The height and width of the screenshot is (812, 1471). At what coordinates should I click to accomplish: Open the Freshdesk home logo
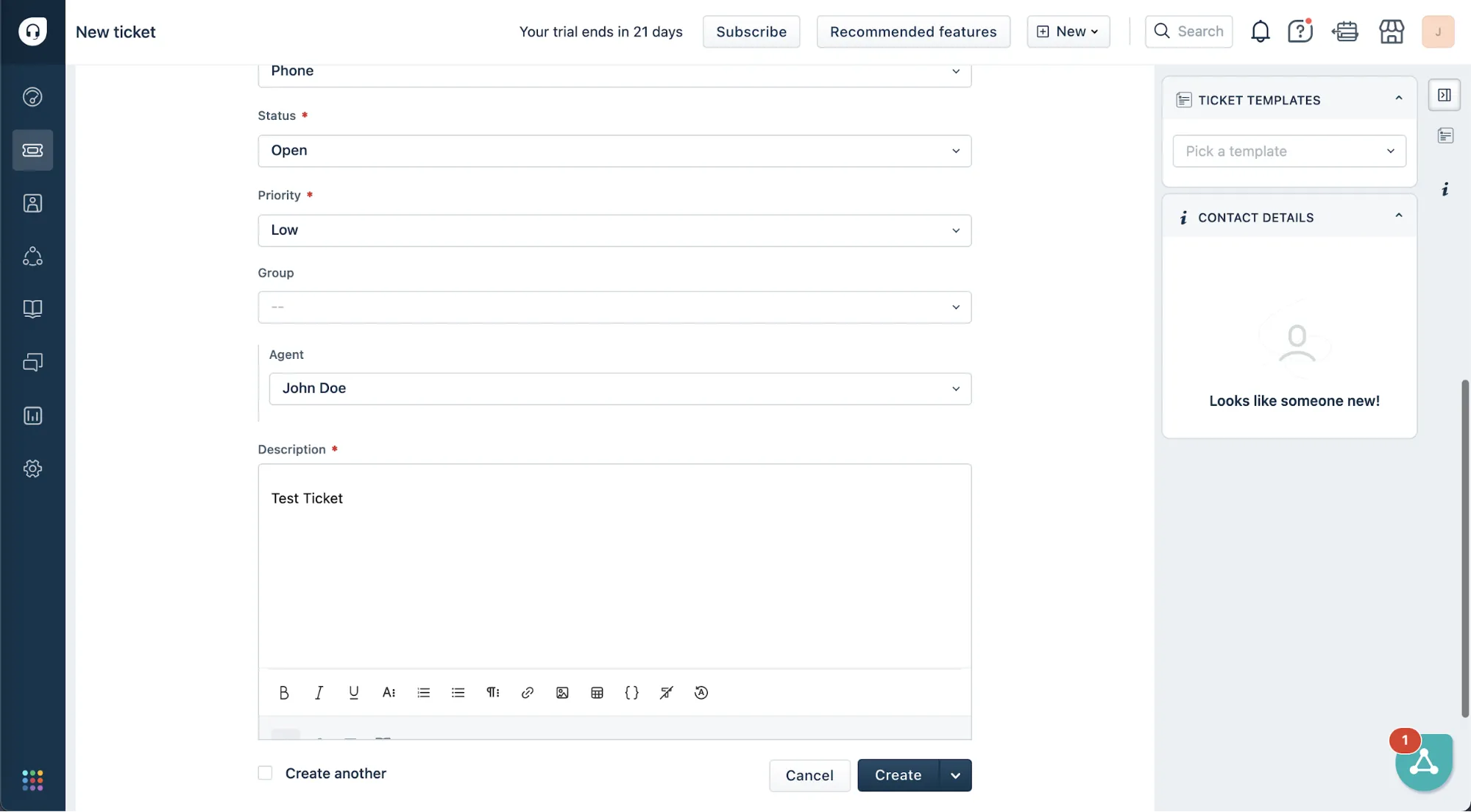(x=32, y=32)
